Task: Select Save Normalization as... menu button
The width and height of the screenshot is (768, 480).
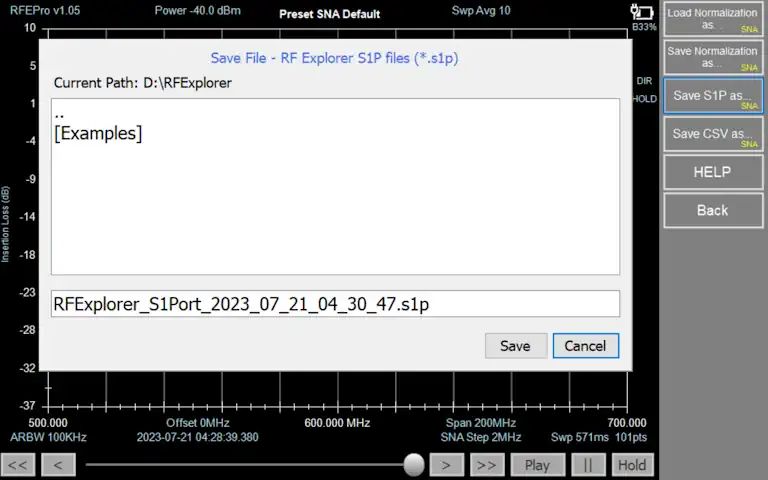Action: pyautogui.click(x=712, y=57)
